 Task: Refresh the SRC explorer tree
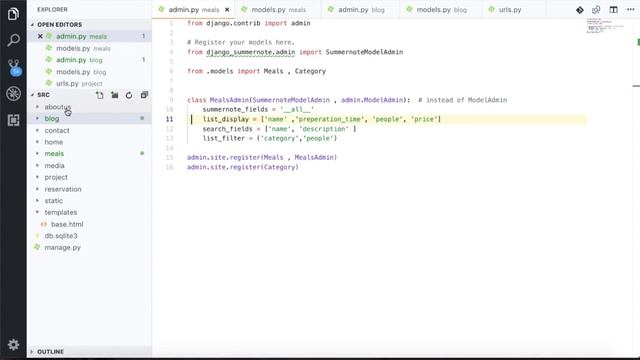pos(129,95)
